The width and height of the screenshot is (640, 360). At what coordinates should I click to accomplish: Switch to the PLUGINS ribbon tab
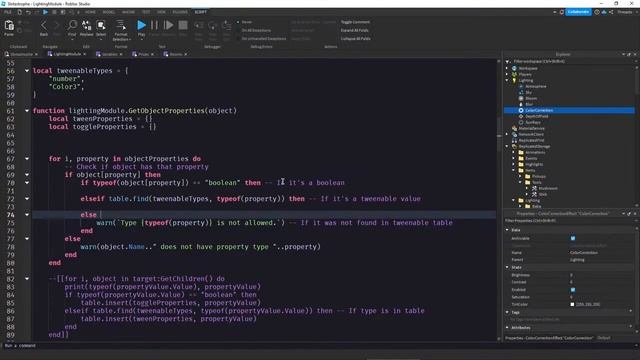click(x=180, y=12)
